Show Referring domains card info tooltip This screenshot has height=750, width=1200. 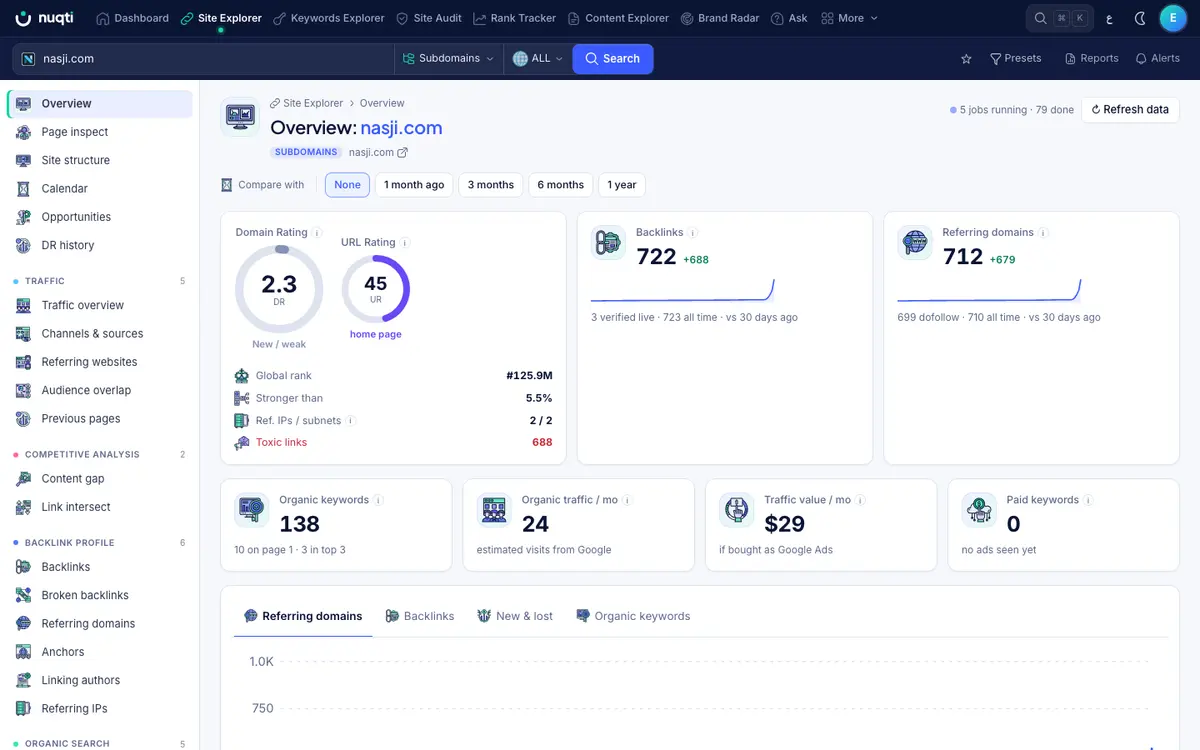coord(1043,233)
